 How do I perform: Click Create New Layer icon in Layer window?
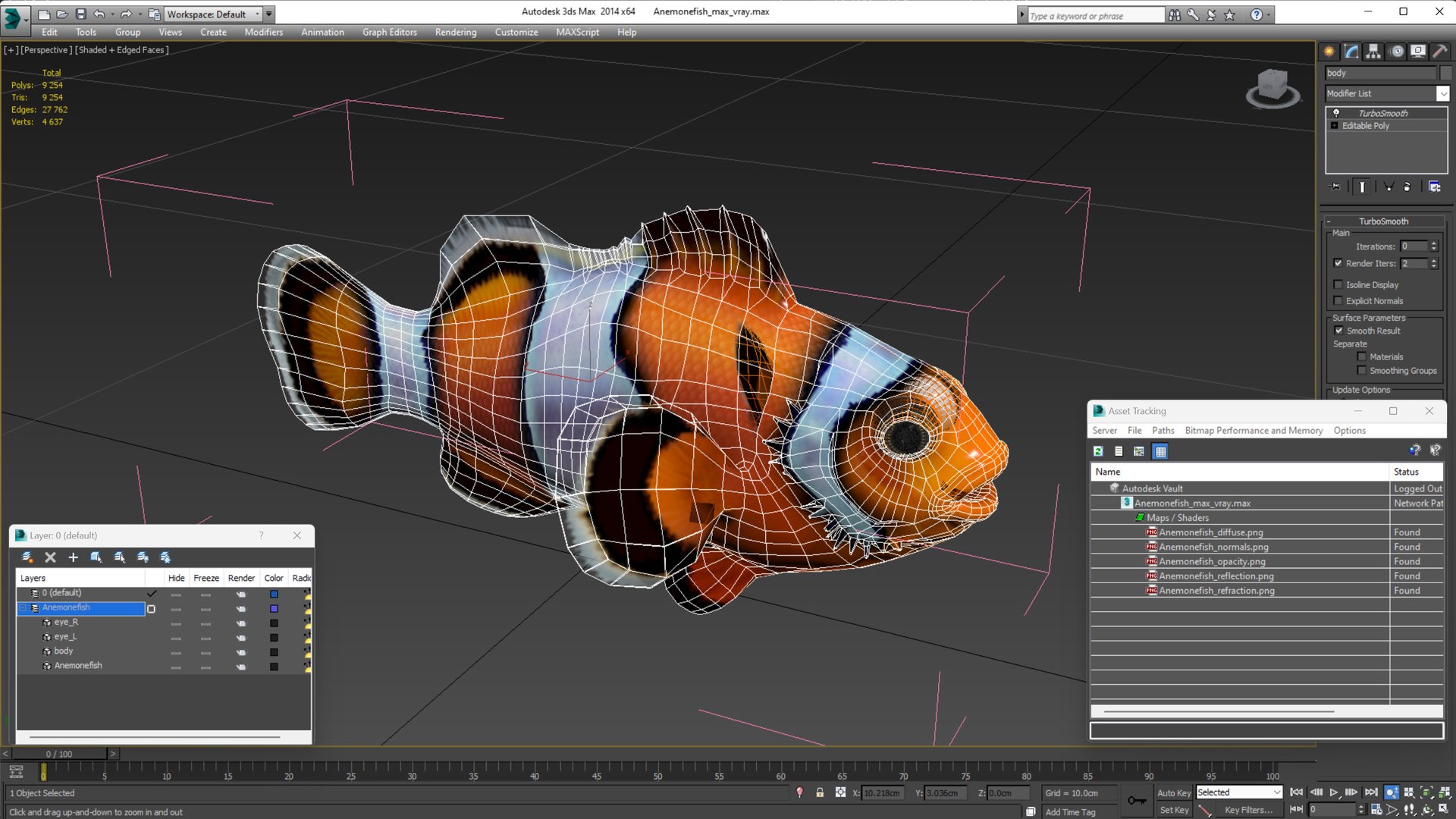[x=27, y=557]
